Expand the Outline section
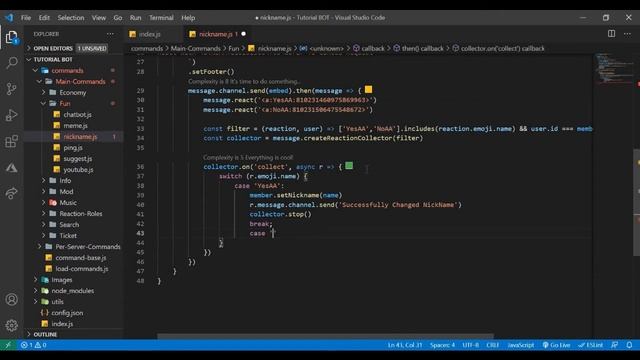The image size is (640, 360). click(x=73, y=334)
